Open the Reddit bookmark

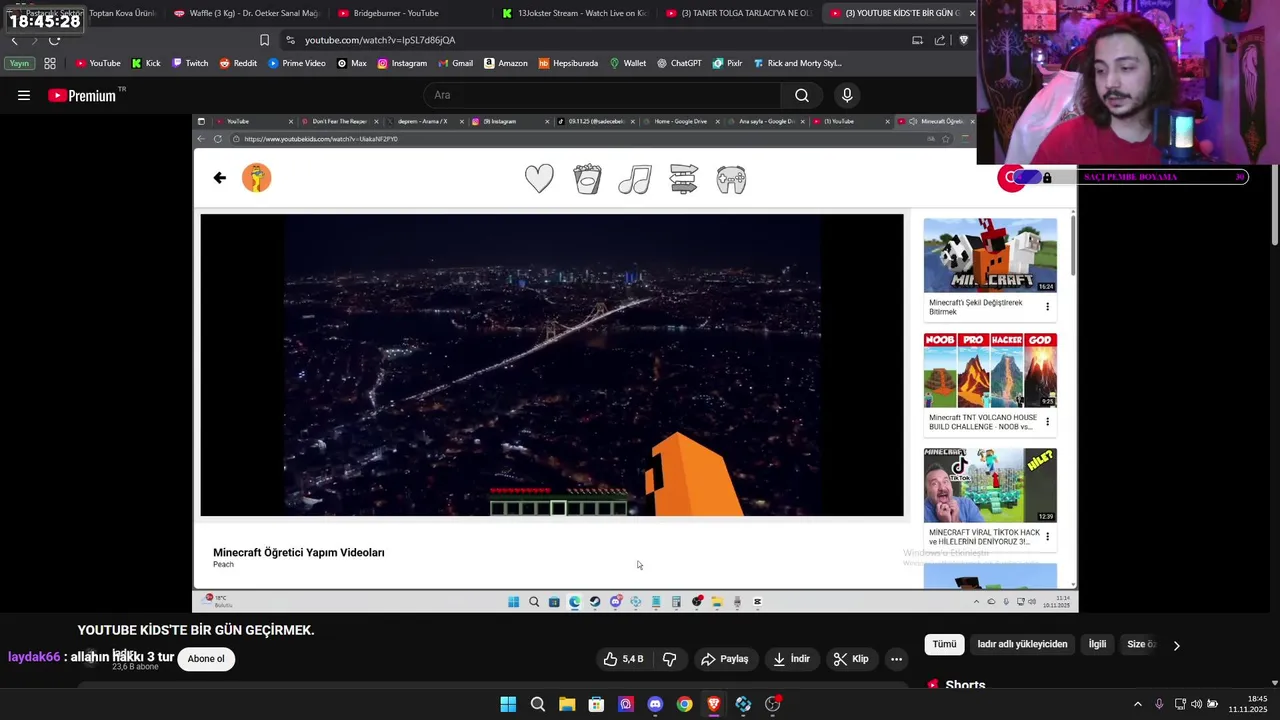pos(238,63)
